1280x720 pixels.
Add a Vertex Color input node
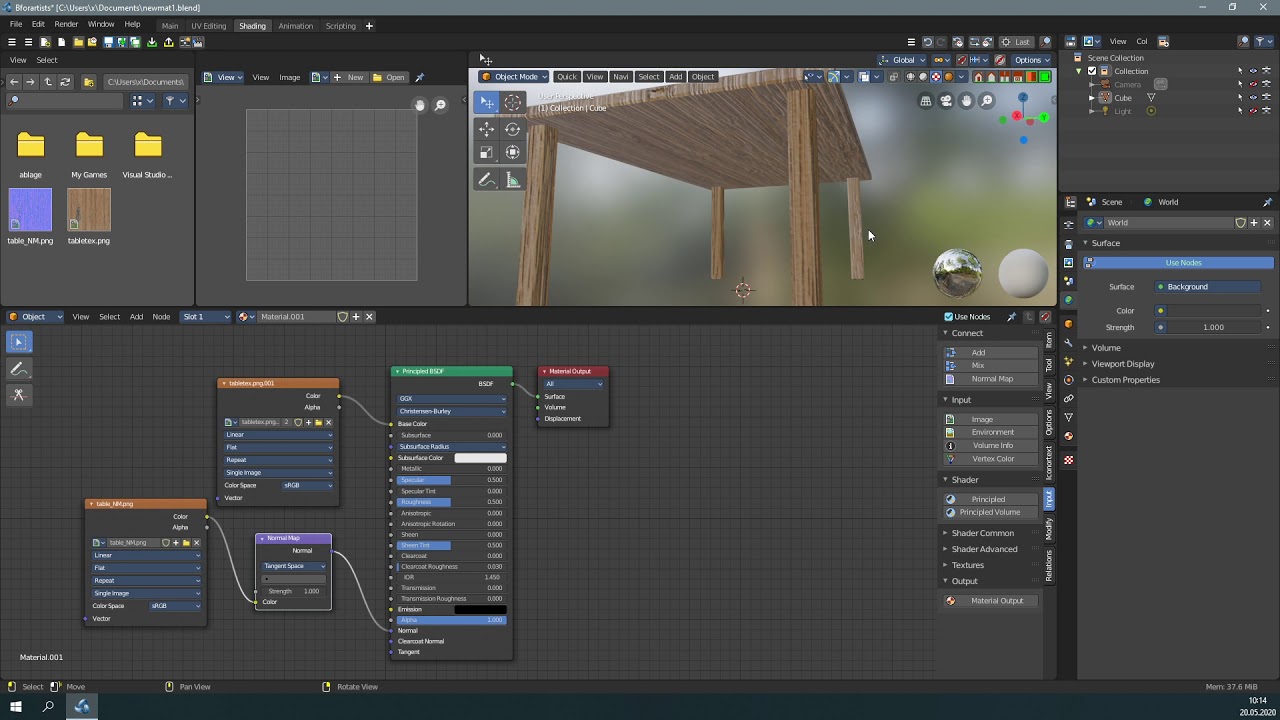(x=991, y=459)
